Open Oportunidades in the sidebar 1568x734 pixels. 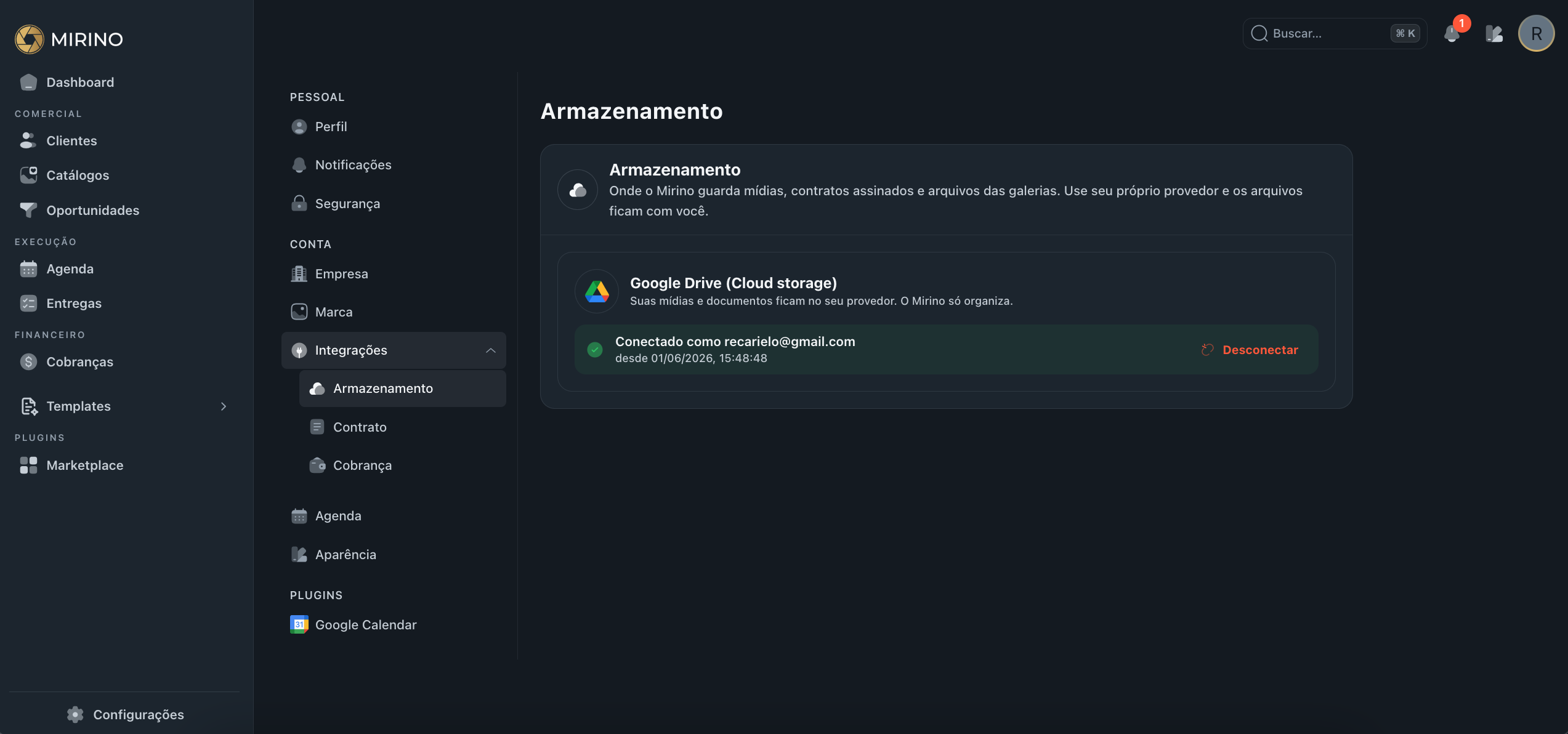[x=126, y=210]
